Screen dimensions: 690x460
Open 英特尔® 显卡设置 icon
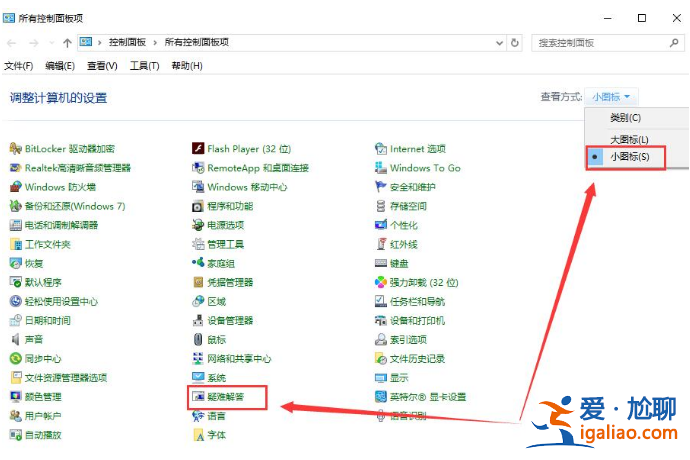tap(381, 397)
